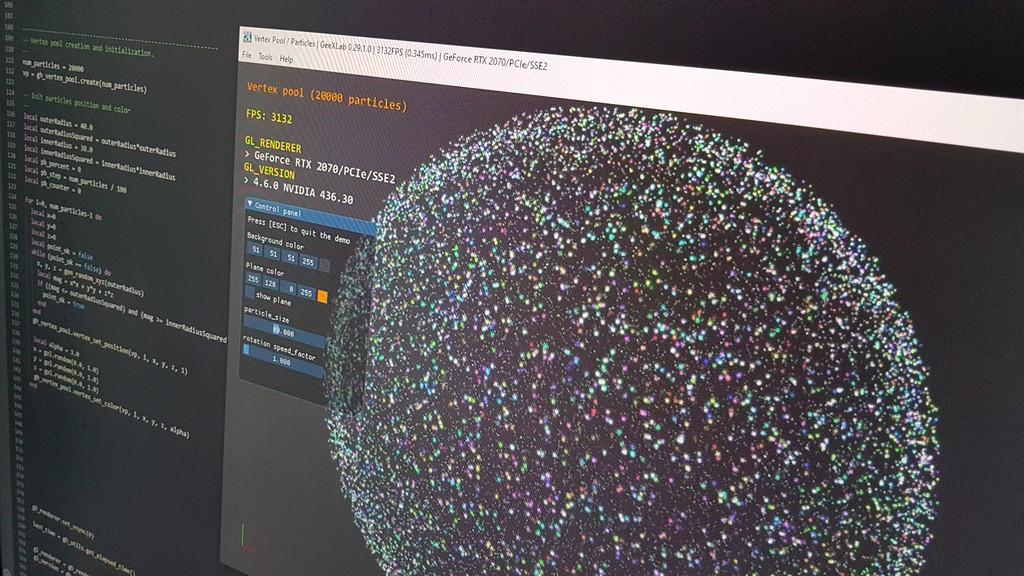Screen dimensions: 1024x576
Task: Select the Plane color alpha 255 field
Action: tap(306, 292)
